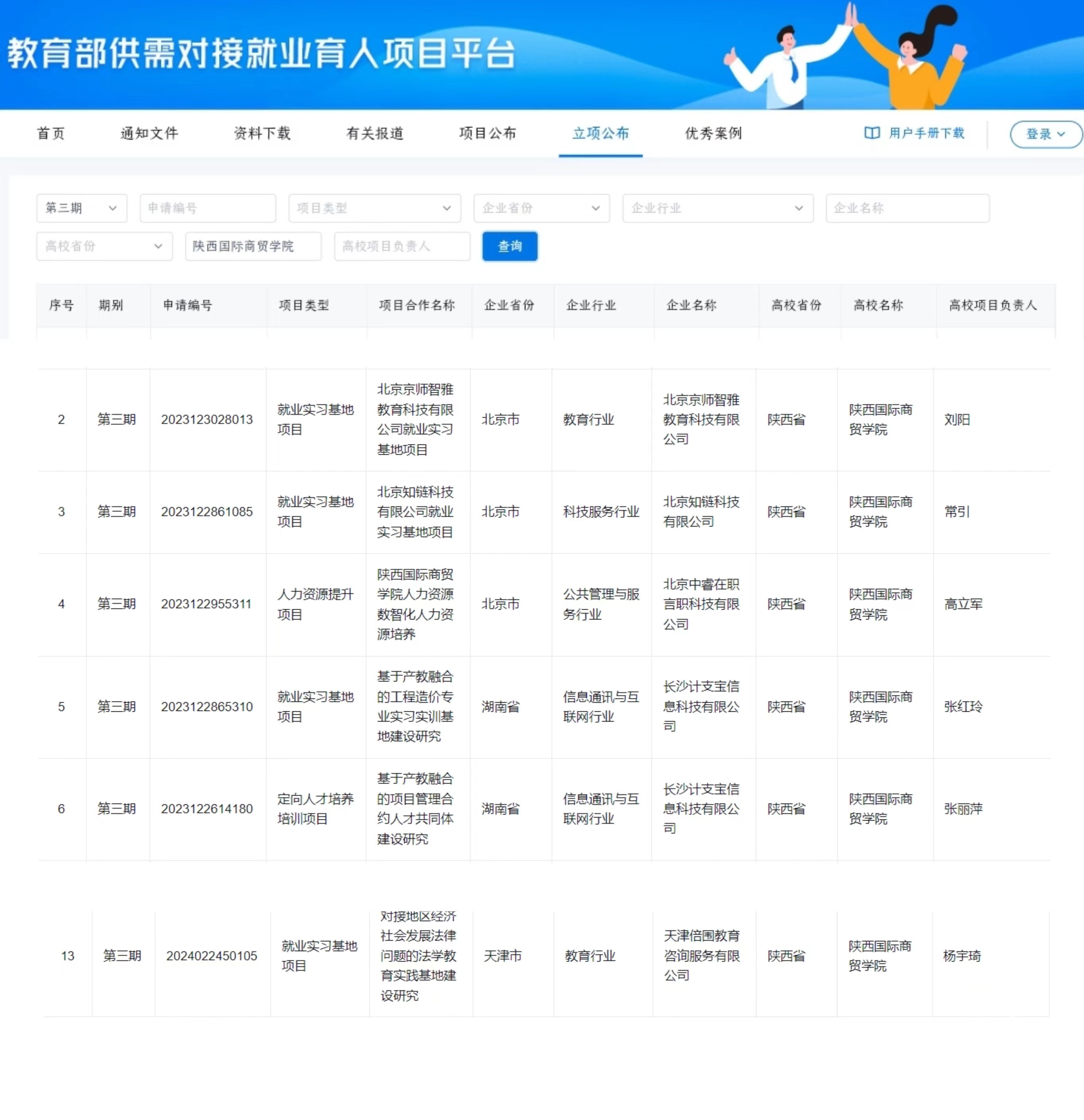Click project name 陕西国际商贸学院人力资源数智化人力资源培养

pos(415,604)
